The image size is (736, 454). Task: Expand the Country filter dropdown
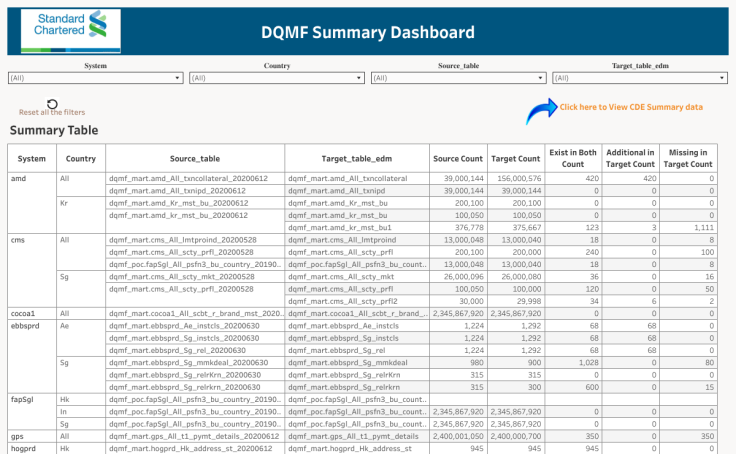[276, 77]
